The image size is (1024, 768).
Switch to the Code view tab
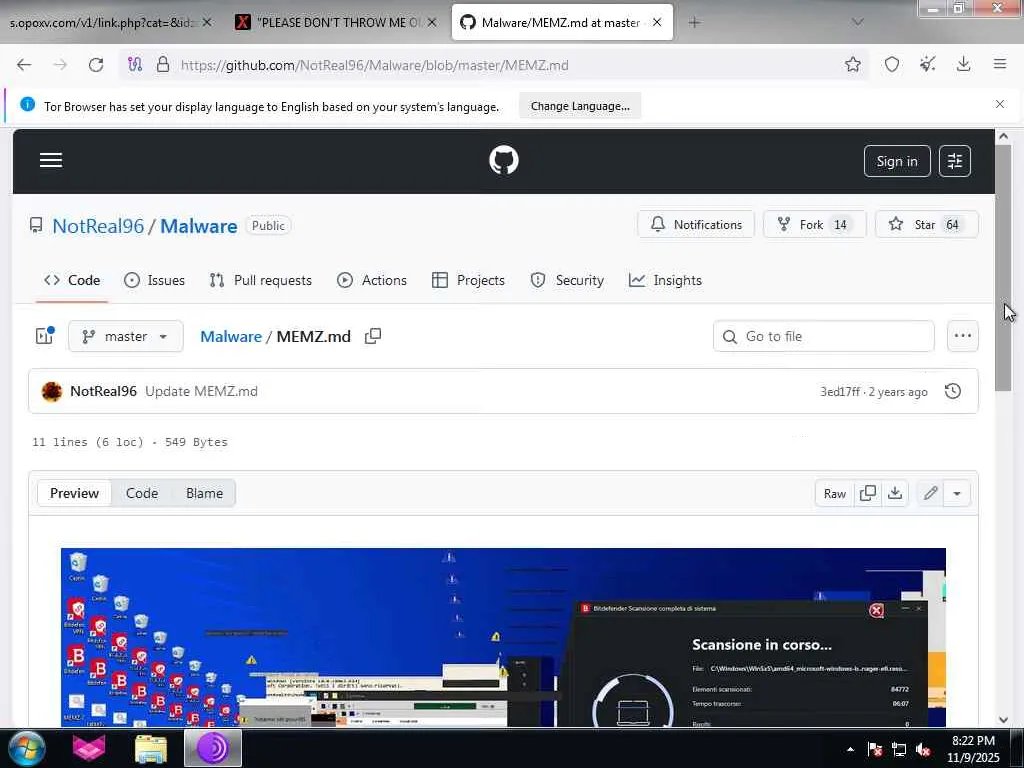[x=142, y=493]
